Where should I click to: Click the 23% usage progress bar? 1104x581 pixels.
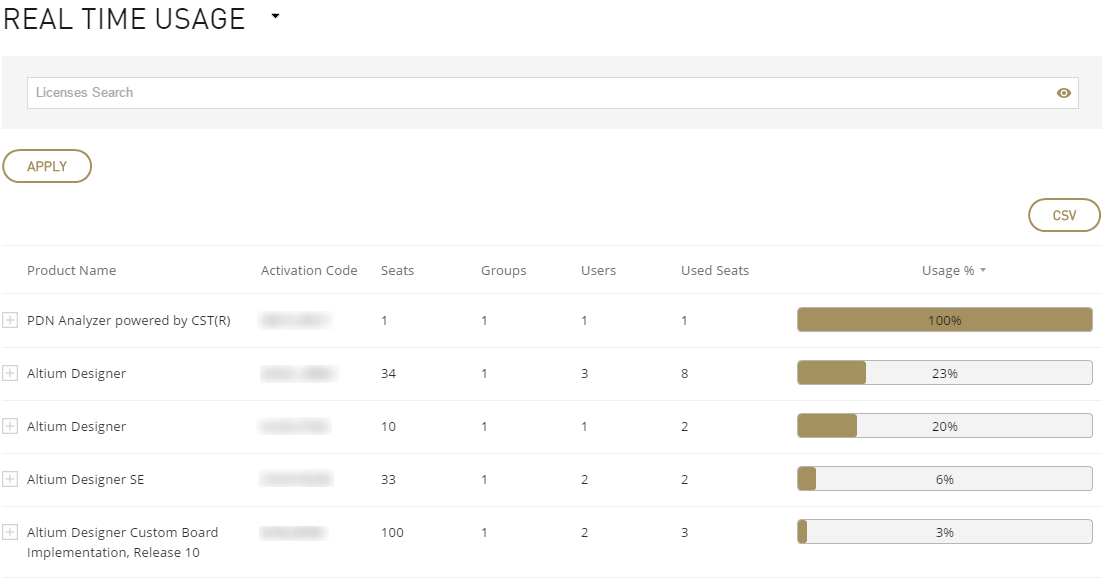point(944,373)
